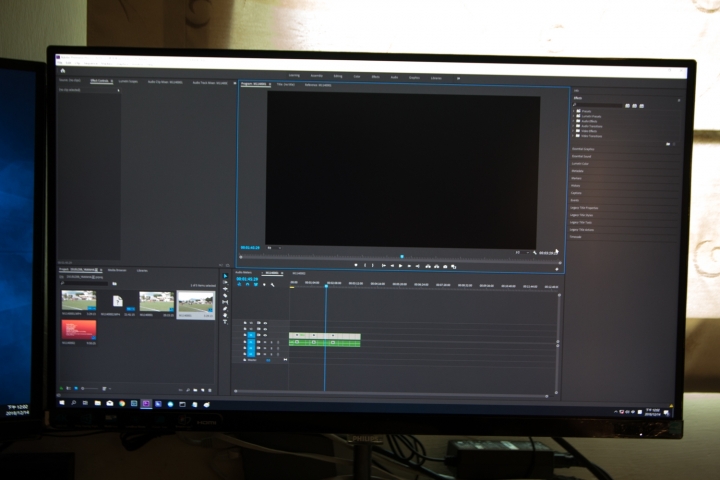
Task: Open Program monitor button editor plus
Action: point(557,269)
